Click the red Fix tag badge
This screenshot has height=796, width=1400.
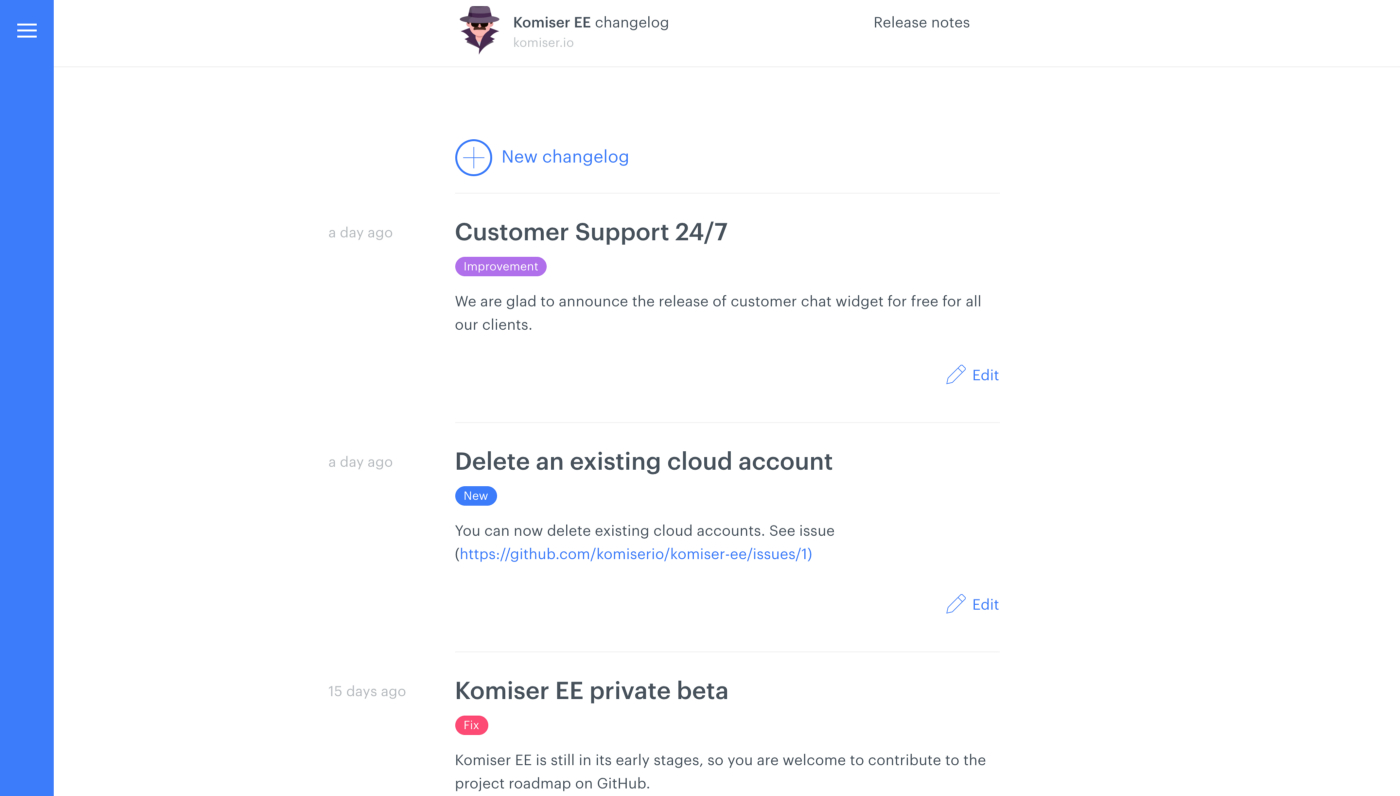tap(471, 725)
